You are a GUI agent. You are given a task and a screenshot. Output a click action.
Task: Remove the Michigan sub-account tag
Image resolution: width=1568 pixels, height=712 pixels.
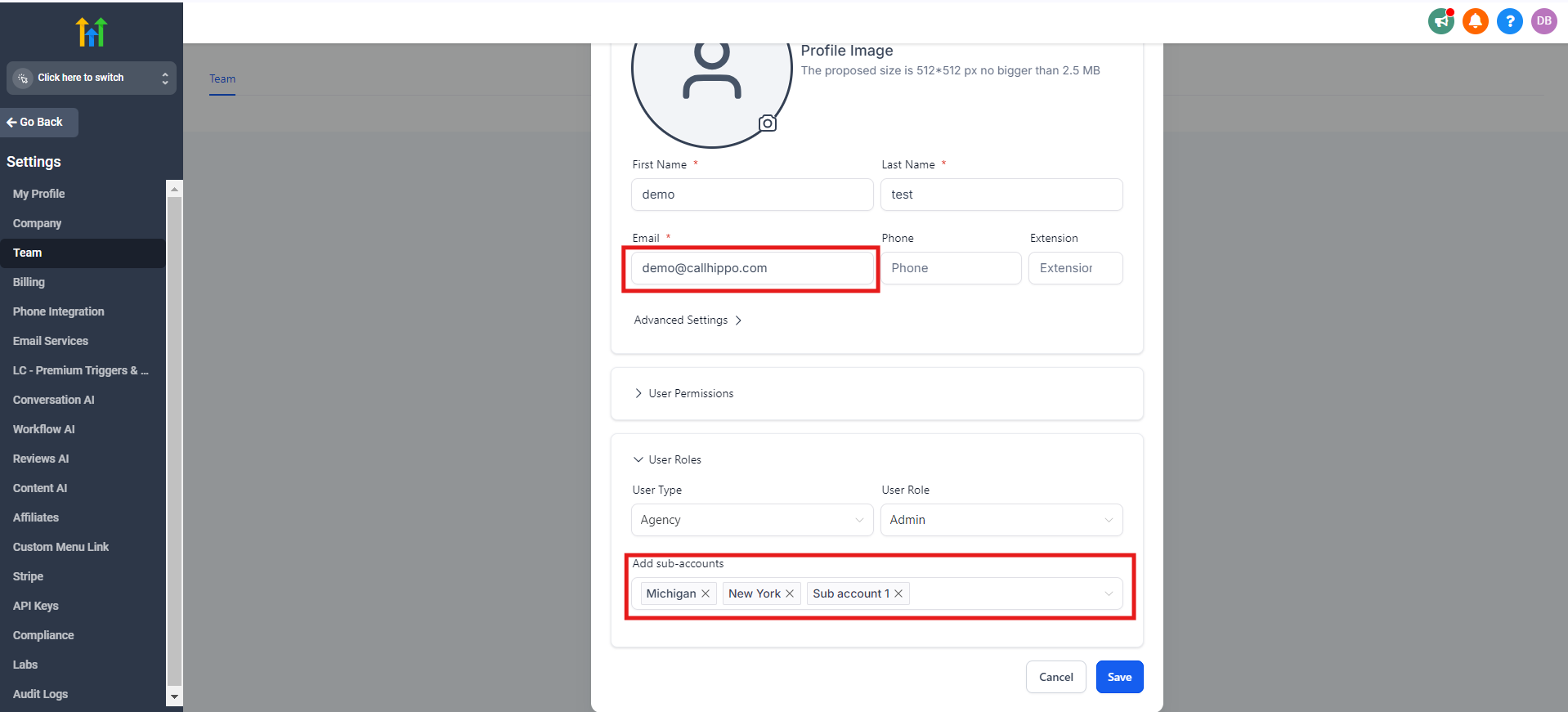[706, 593]
